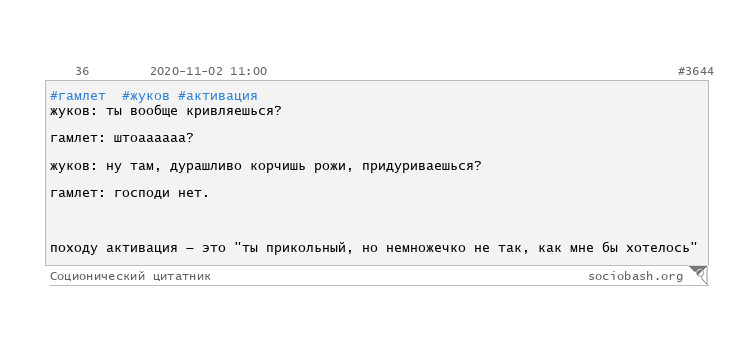Open the #жуков hashtag

[x=145, y=96]
